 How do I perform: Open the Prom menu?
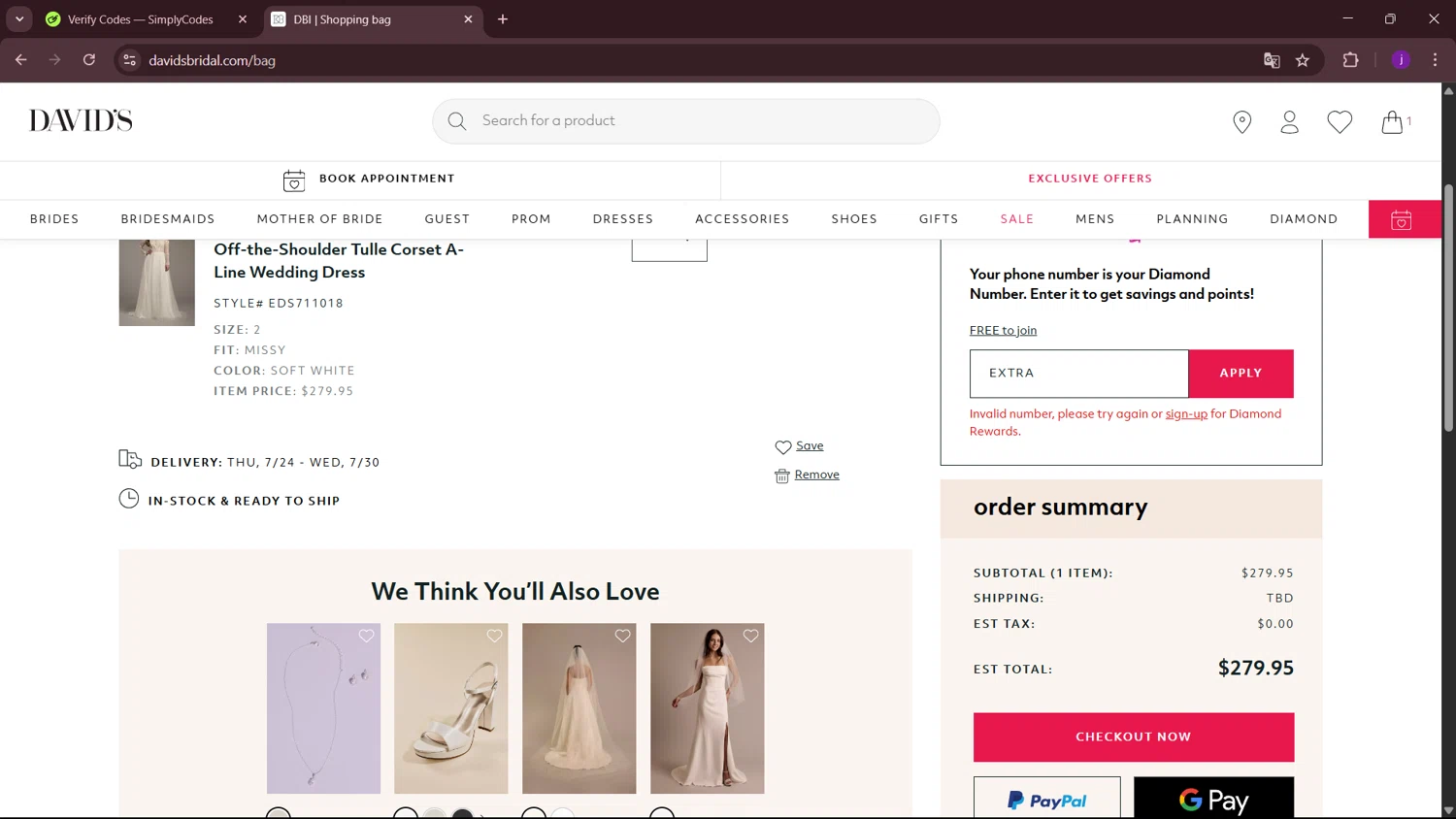[x=531, y=219]
